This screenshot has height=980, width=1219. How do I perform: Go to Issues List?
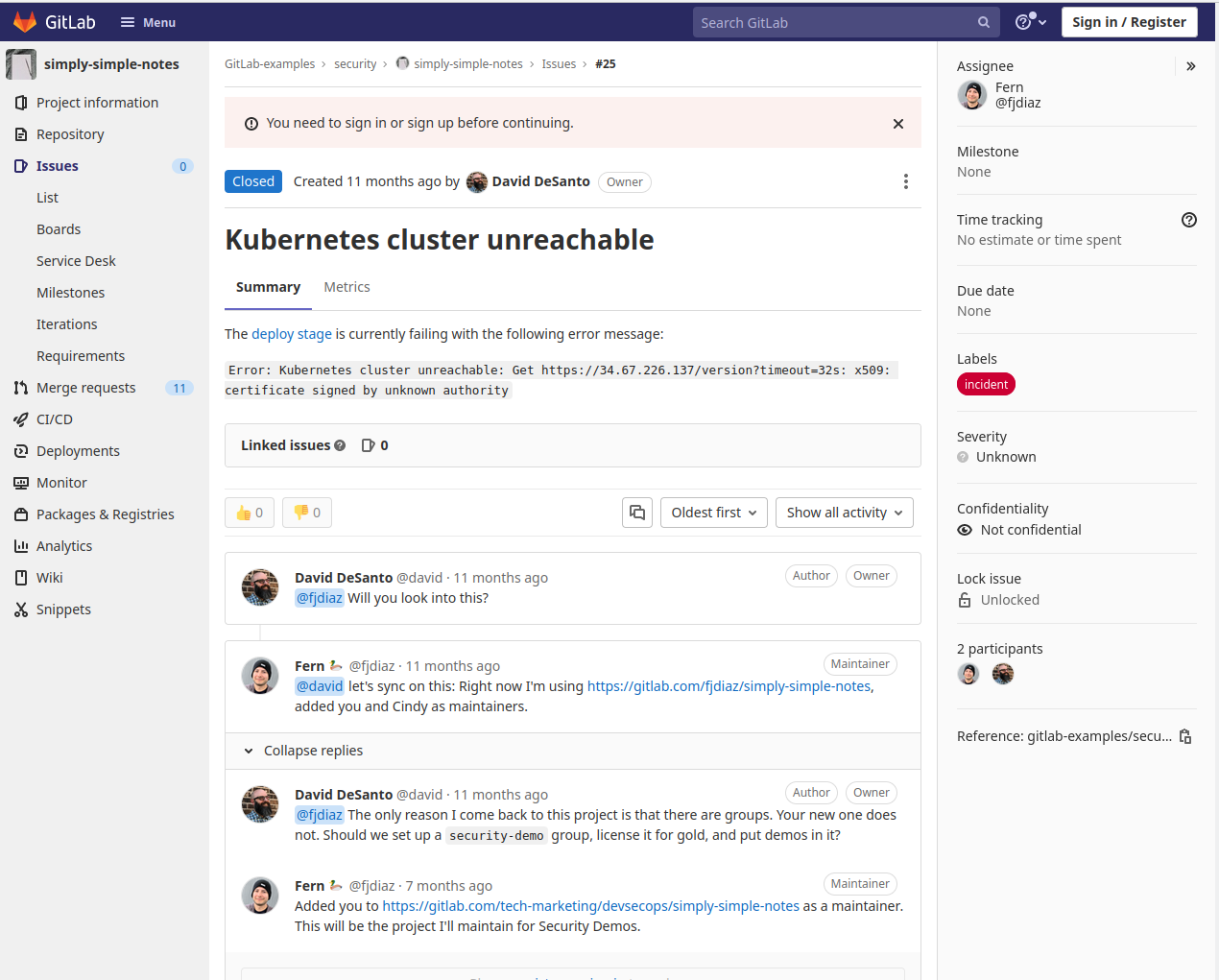point(48,198)
